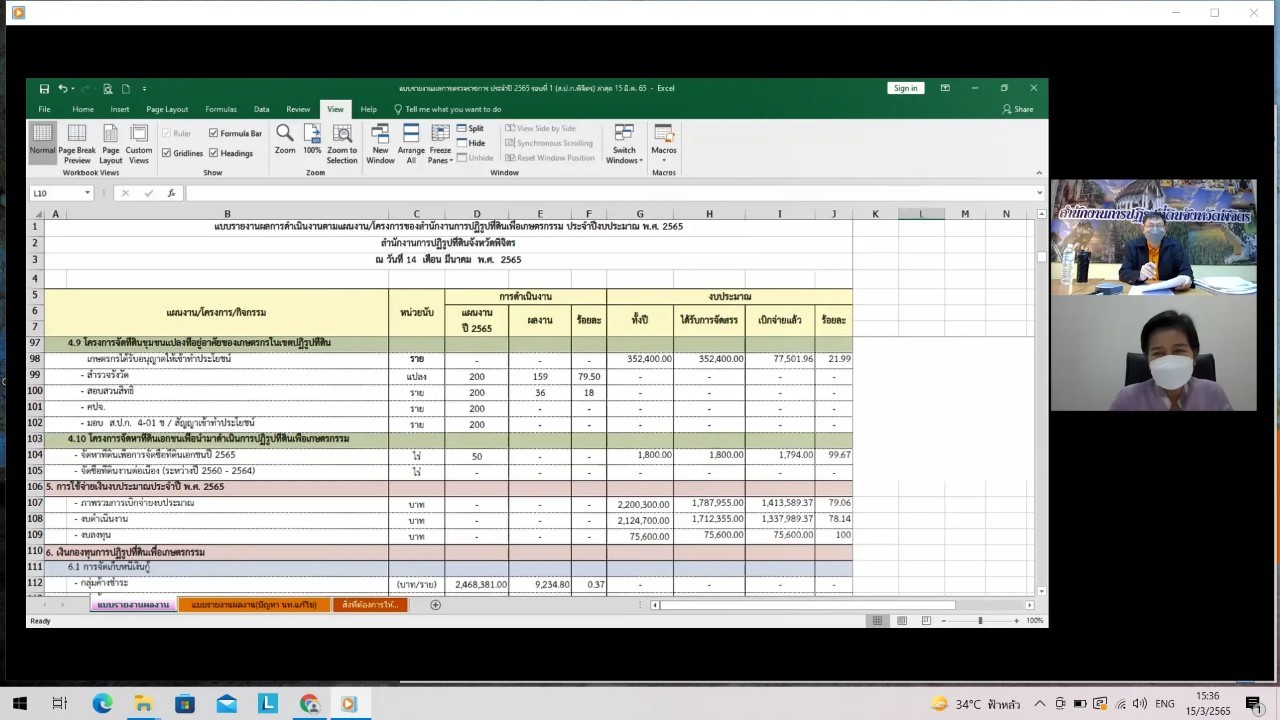
Task: Click the 100% zoom level in status bar
Action: click(1035, 621)
